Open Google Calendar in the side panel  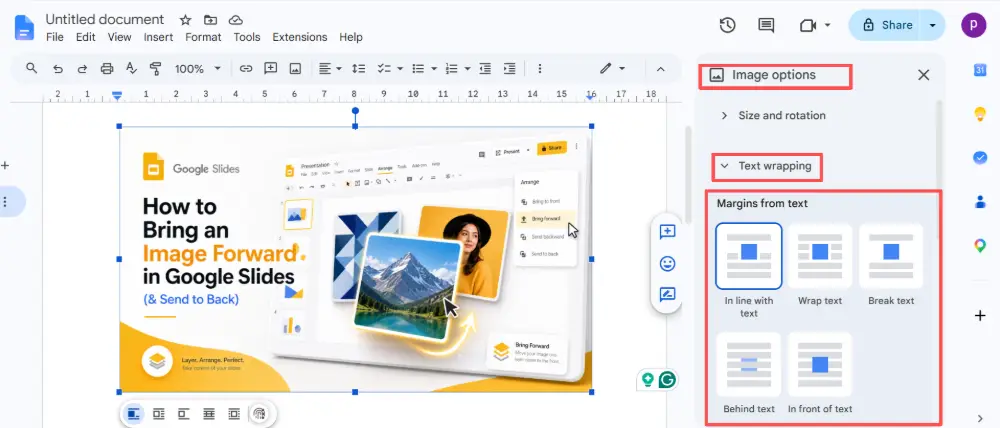980,70
